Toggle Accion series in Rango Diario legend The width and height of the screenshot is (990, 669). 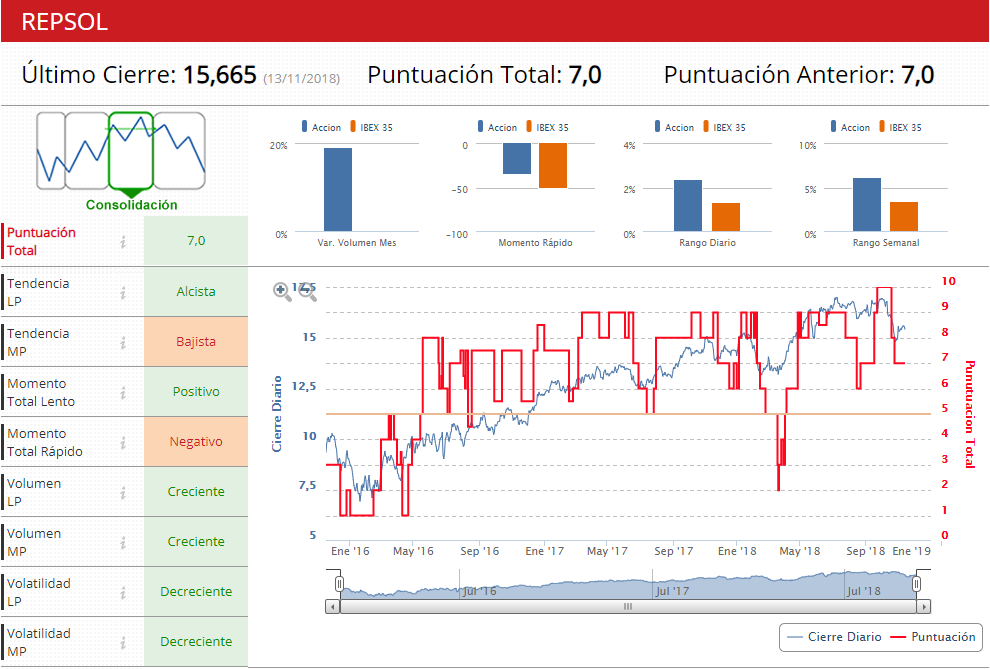click(674, 127)
